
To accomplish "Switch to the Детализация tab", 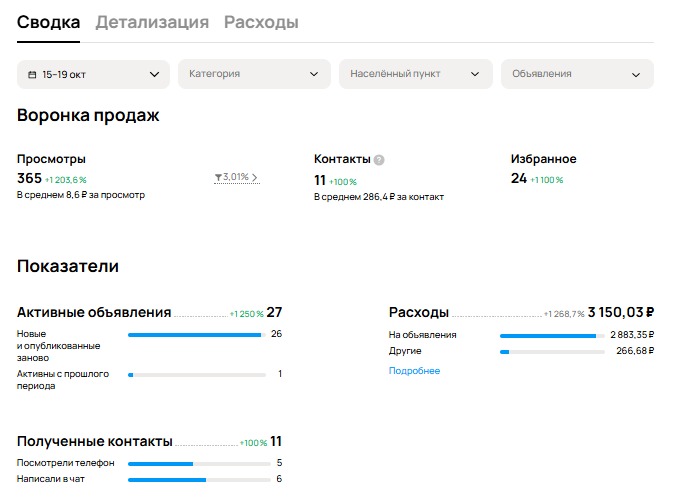I will click(x=152, y=22).
